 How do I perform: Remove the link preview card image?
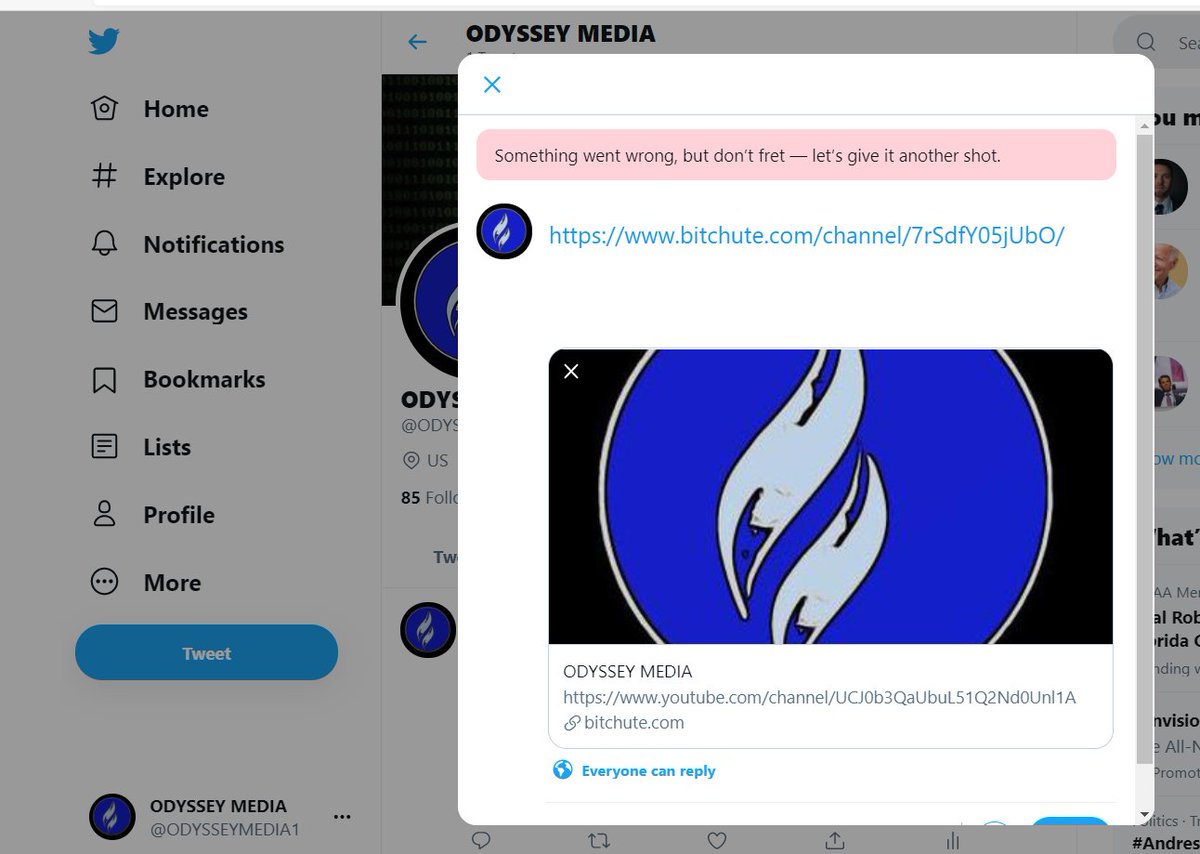(571, 371)
